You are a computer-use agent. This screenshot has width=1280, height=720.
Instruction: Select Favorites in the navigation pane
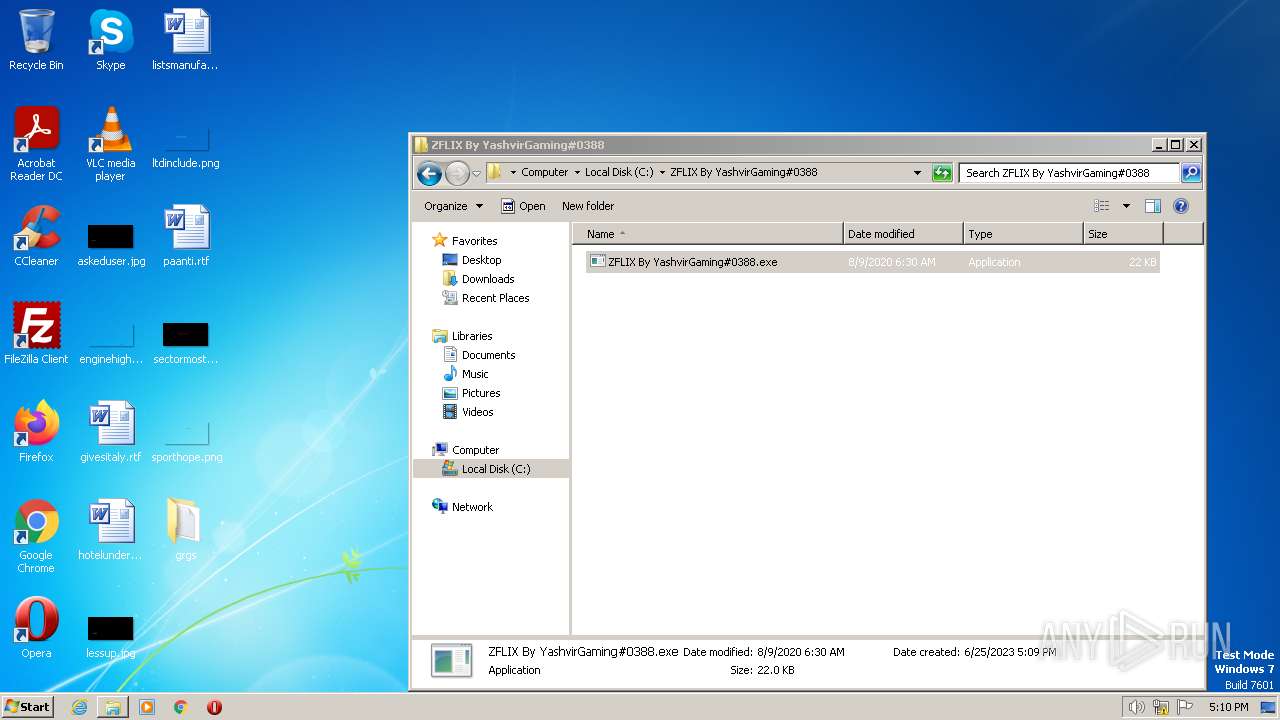(465, 241)
